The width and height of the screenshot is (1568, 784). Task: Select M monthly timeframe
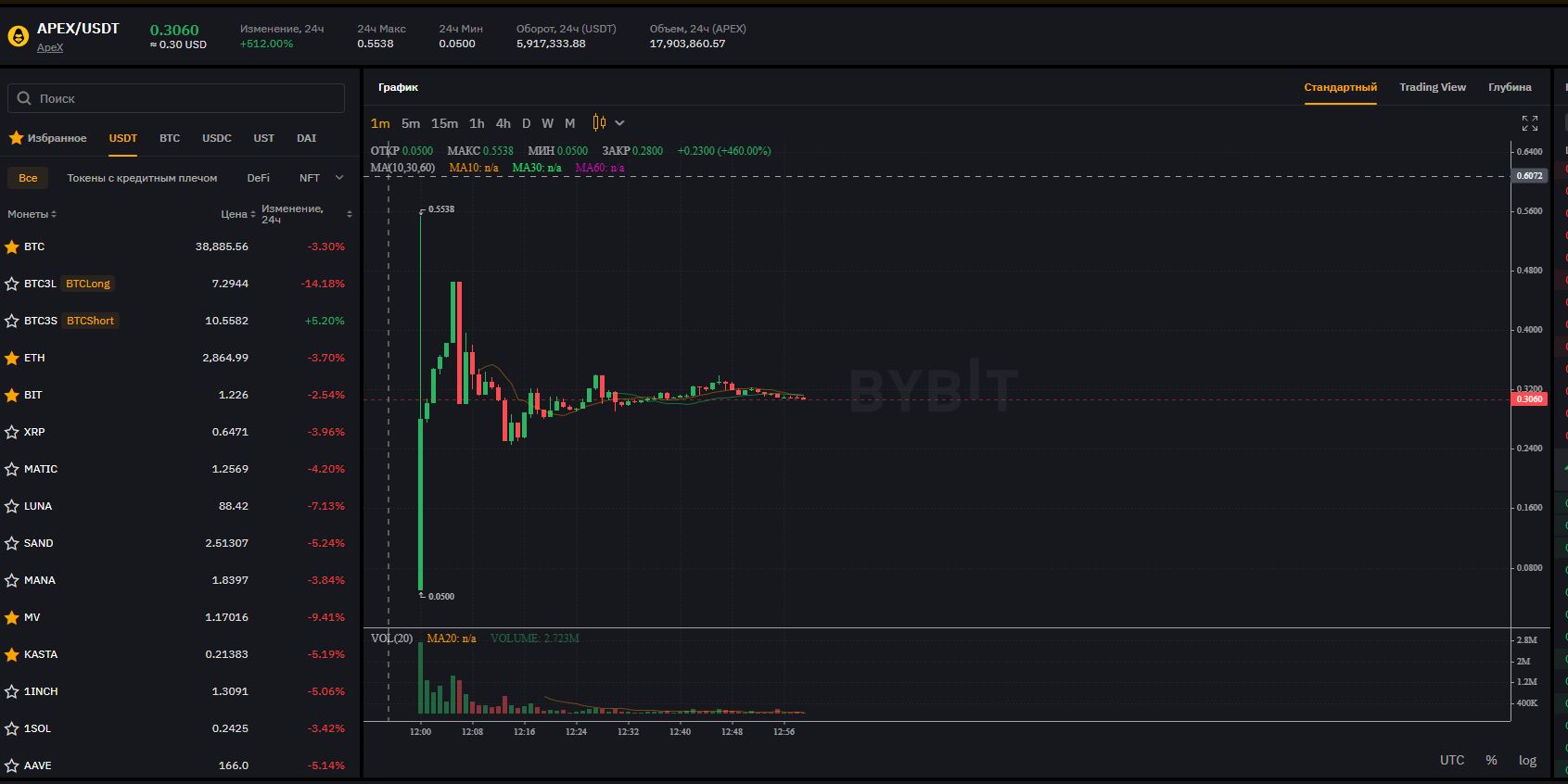570,123
